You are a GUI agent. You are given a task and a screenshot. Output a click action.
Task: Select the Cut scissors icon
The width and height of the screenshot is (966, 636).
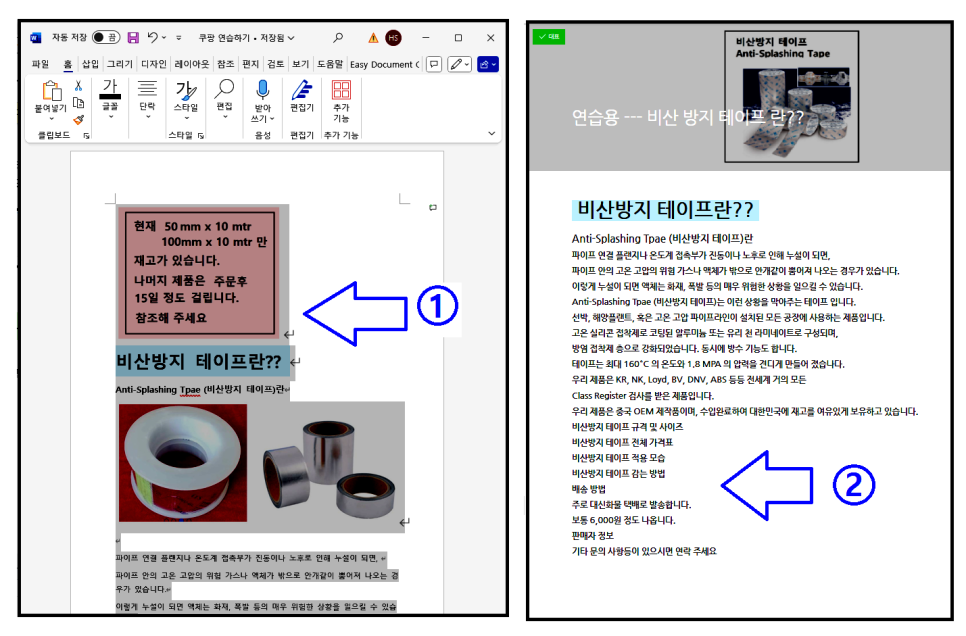pyautogui.click(x=79, y=86)
